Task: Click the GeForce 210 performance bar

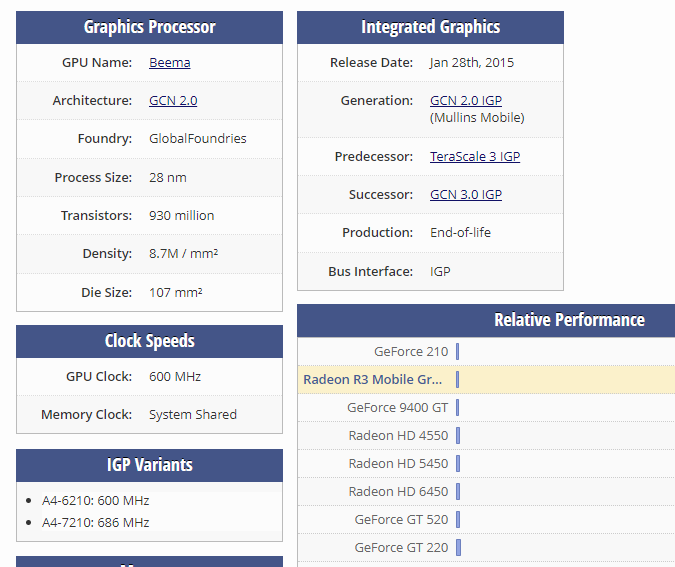Action: tap(457, 352)
